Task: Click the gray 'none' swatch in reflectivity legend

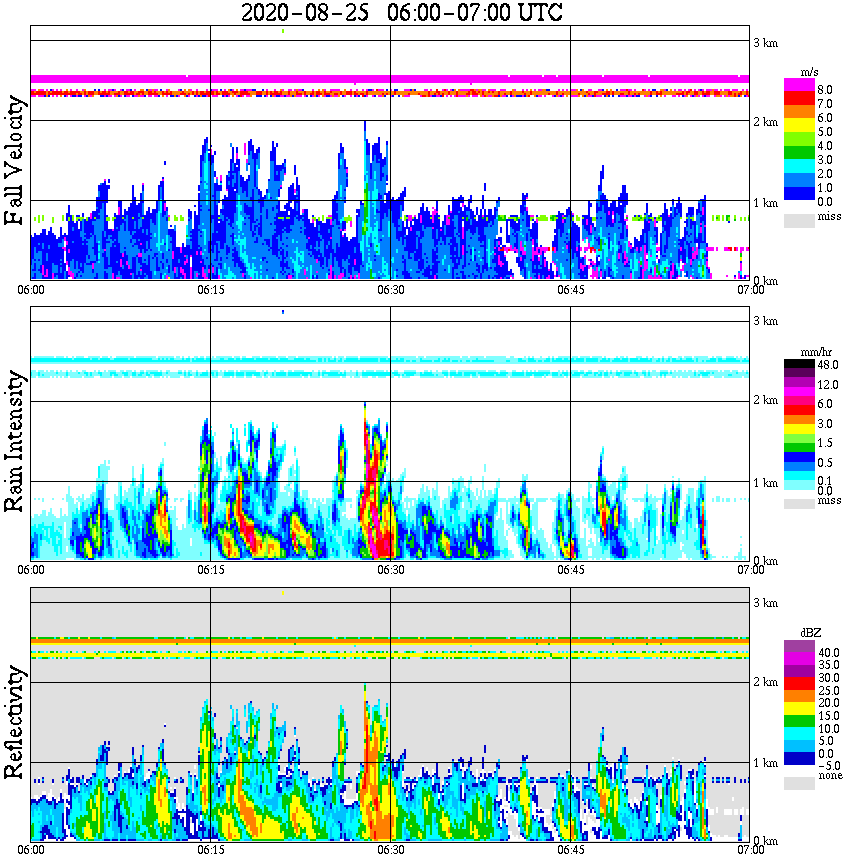Action: [x=799, y=783]
